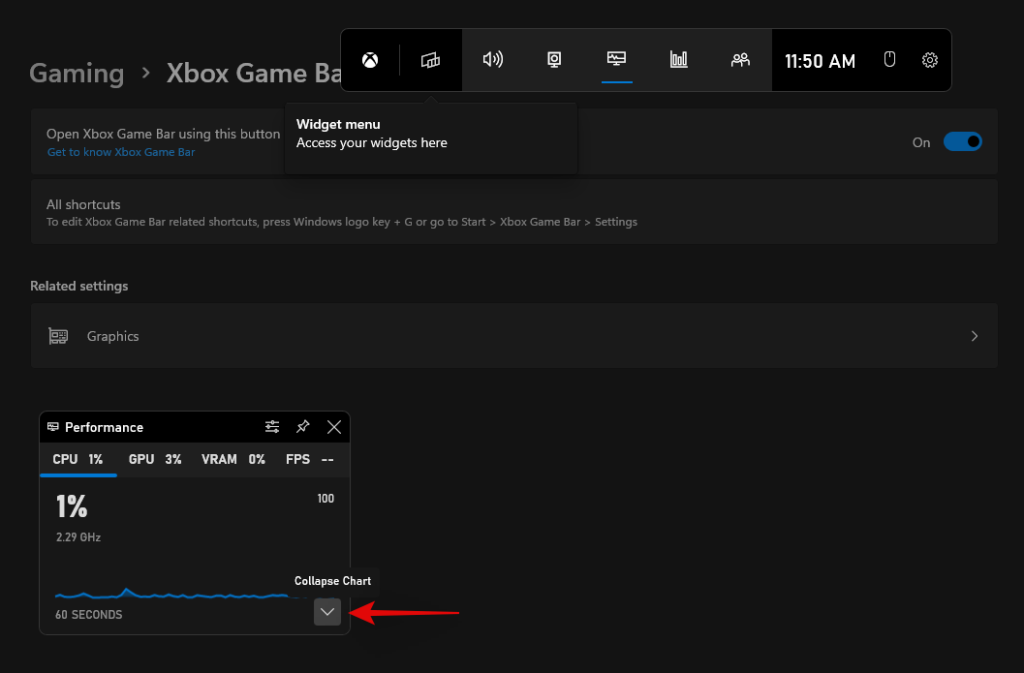
Task: Click the 100 chart scale label
Action: click(325, 499)
